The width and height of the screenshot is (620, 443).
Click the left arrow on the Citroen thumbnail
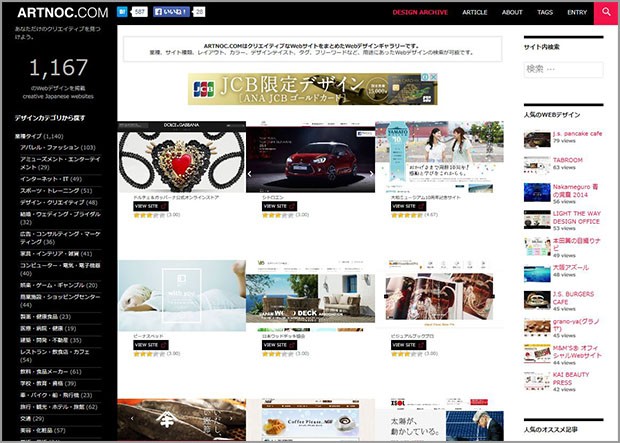250,173
